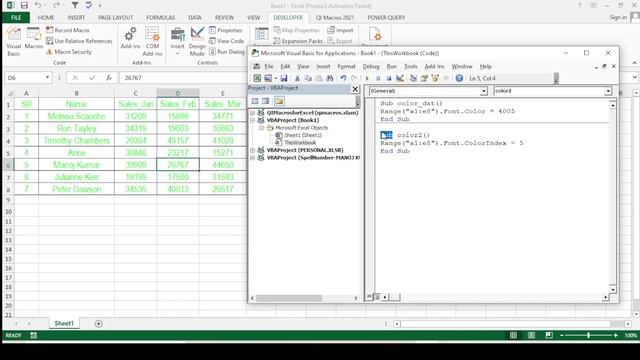Viewport: 640px width, 360px height.
Task: Expand VBAProject (SpellNumber) node
Action: pyautogui.click(x=252, y=158)
